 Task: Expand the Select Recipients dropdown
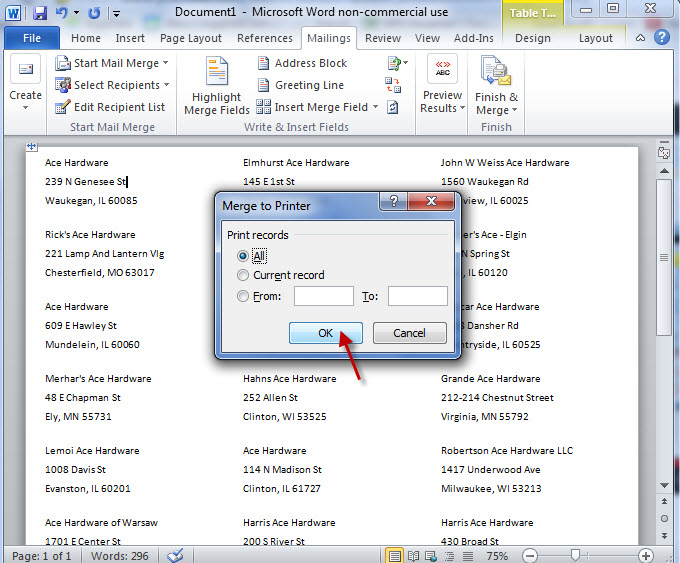click(x=167, y=85)
